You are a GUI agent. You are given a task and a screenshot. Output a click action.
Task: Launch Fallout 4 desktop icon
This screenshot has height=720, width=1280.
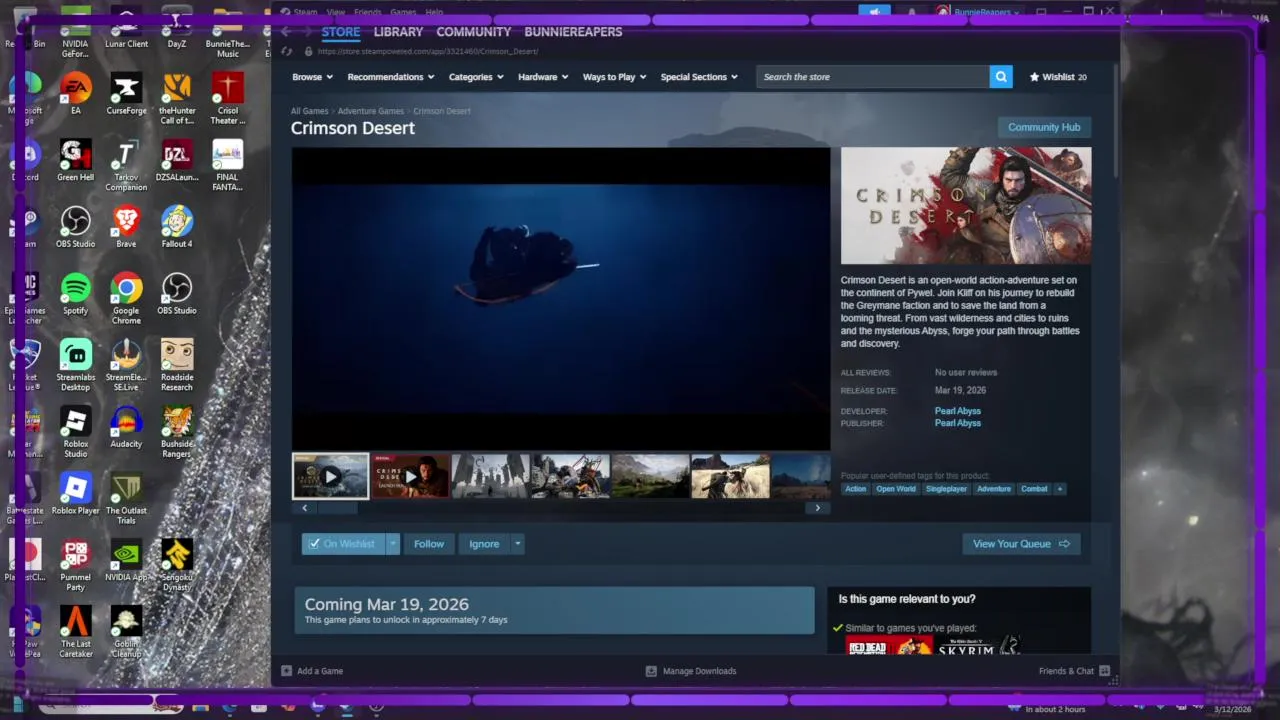tap(177, 227)
